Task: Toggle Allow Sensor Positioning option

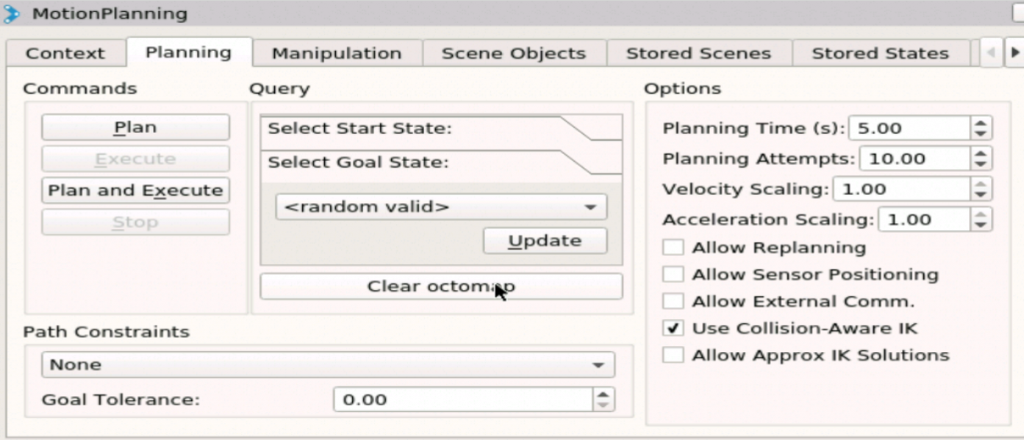Action: [674, 274]
